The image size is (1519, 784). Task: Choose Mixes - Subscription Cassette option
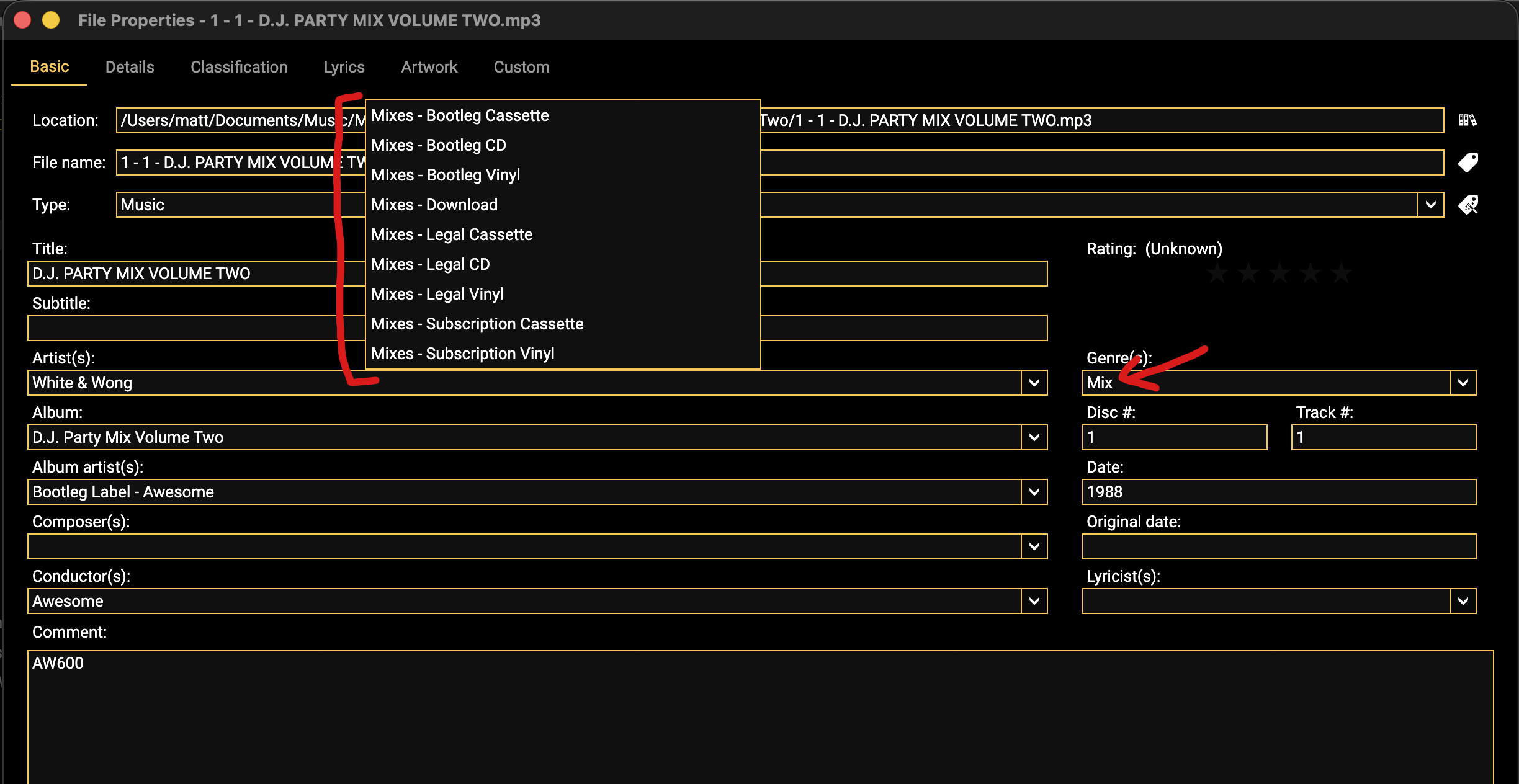pyautogui.click(x=562, y=324)
